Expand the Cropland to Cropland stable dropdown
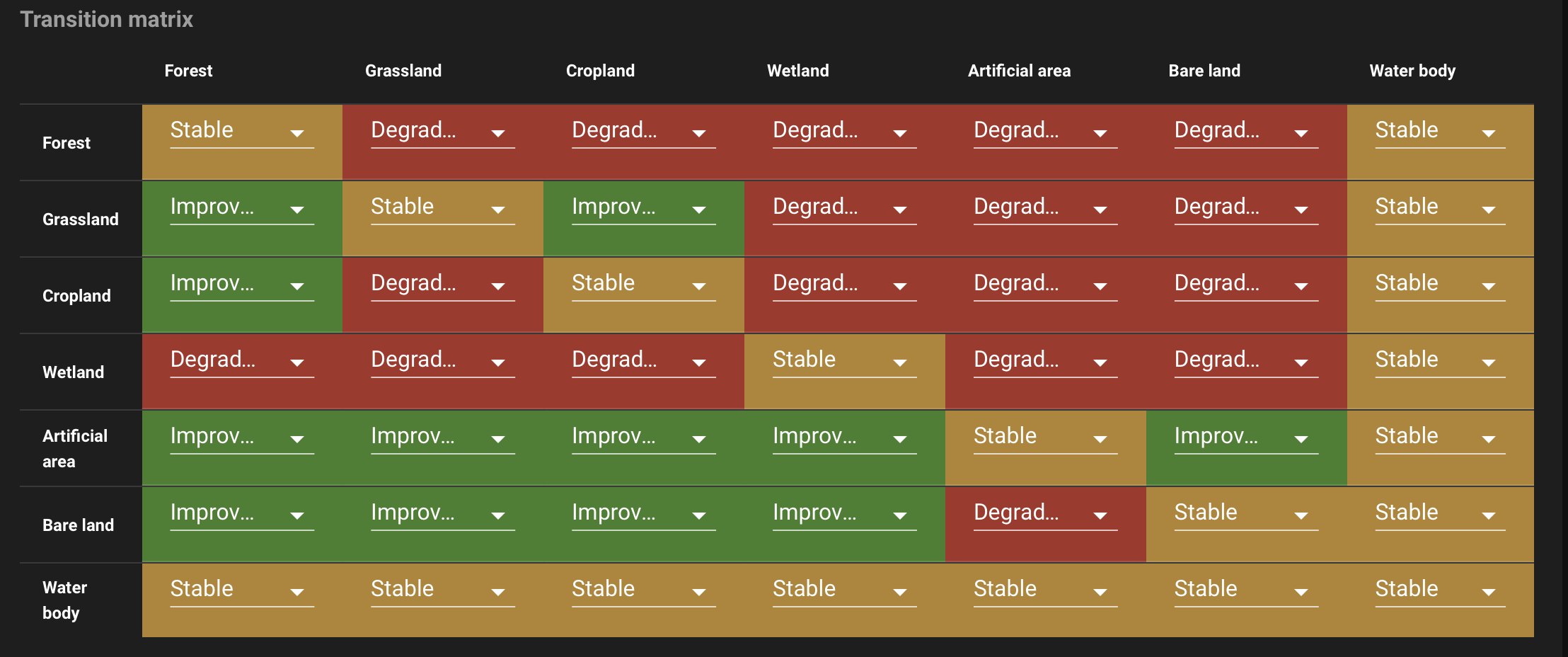The height and width of the screenshot is (657, 1568). (644, 284)
